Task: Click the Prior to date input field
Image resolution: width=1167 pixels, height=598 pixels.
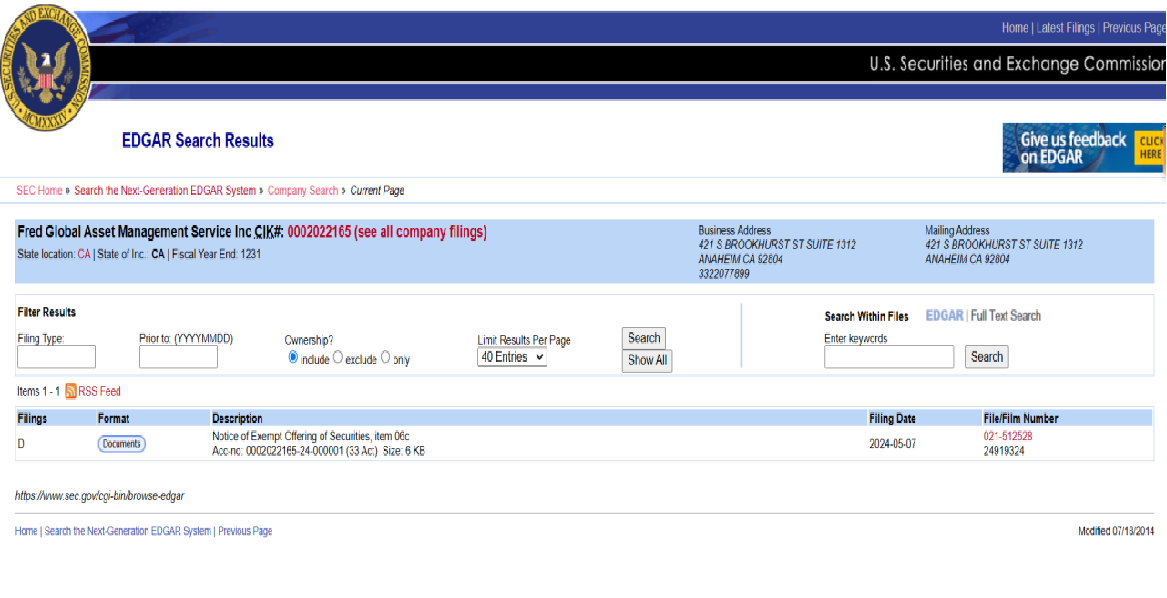Action: pyautogui.click(x=178, y=357)
